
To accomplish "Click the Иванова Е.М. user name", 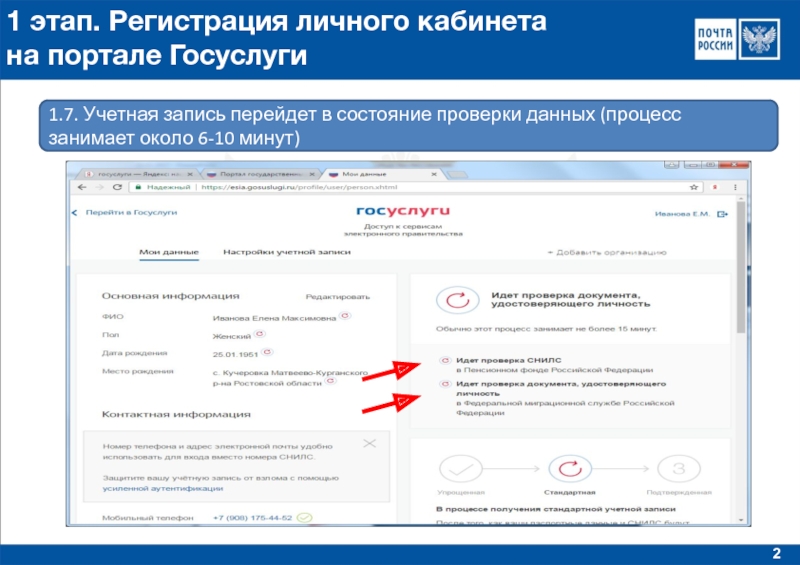I will click(x=682, y=214).
